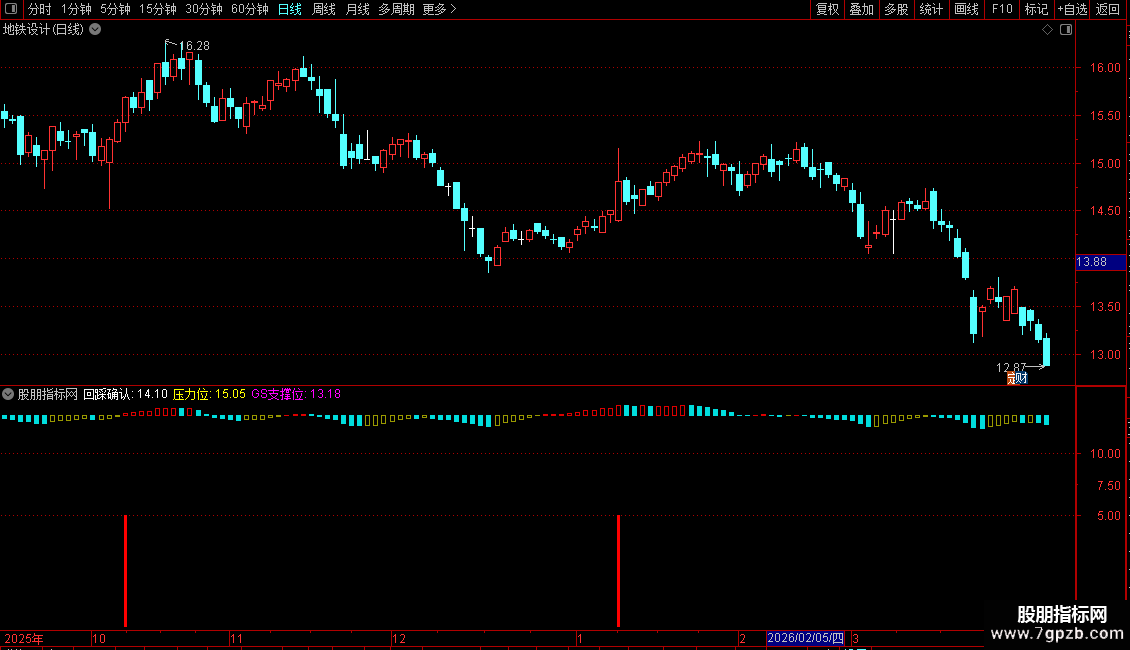This screenshot has width=1130, height=650.
Task: Click the 16.28 high price label
Action: point(195,46)
